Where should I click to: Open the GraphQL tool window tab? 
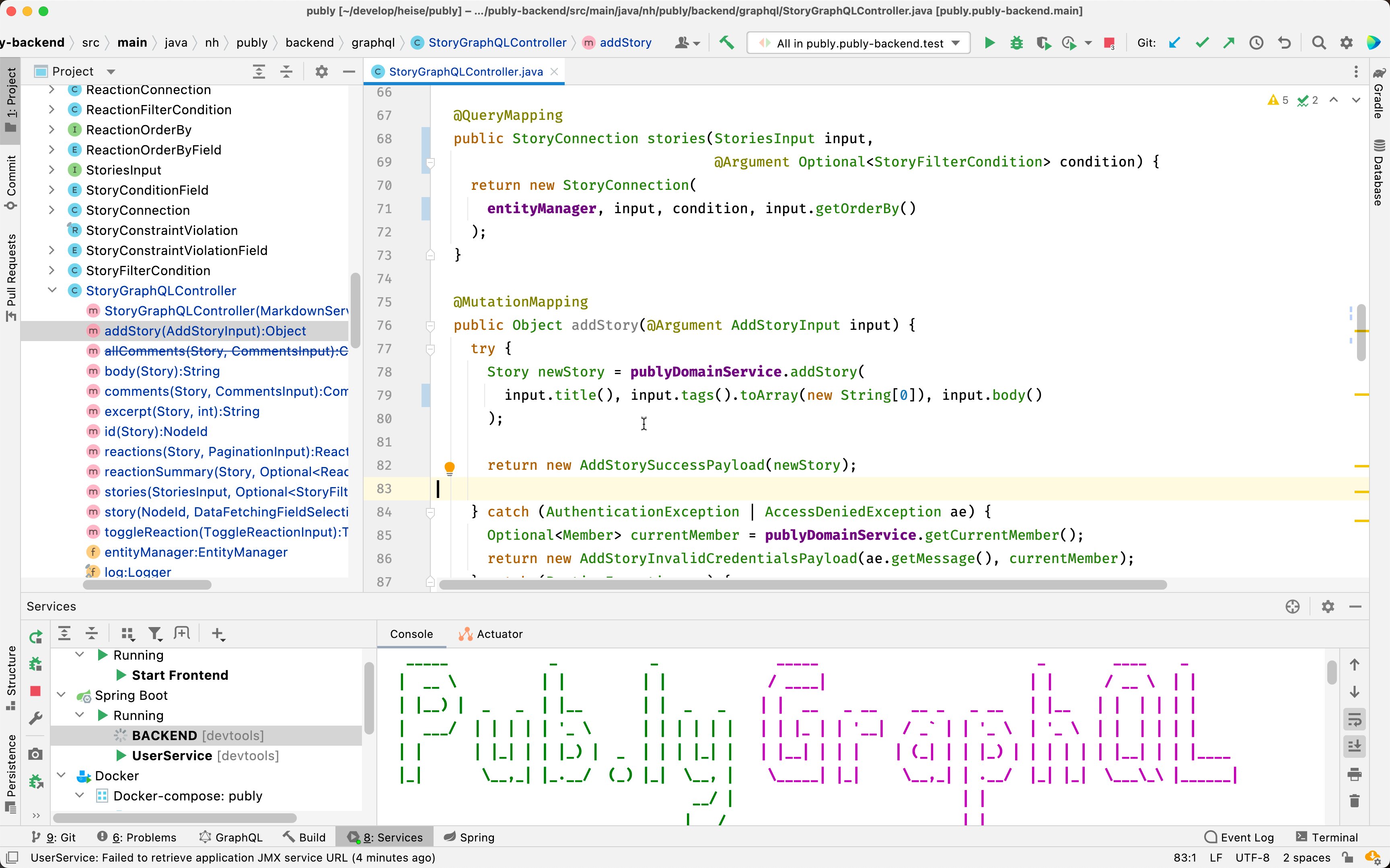pos(231,837)
